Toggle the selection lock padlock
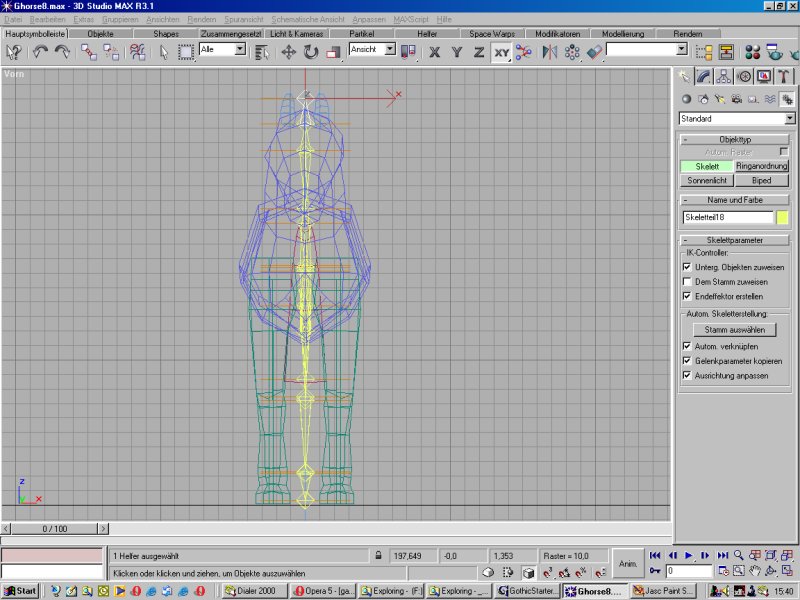This screenshot has width=800, height=600. [x=378, y=555]
